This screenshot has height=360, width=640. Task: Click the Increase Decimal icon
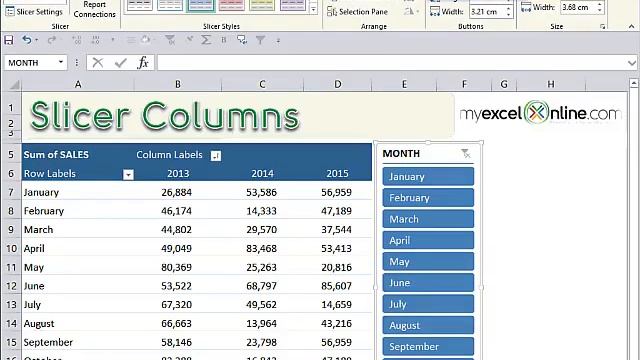tap(76, 40)
